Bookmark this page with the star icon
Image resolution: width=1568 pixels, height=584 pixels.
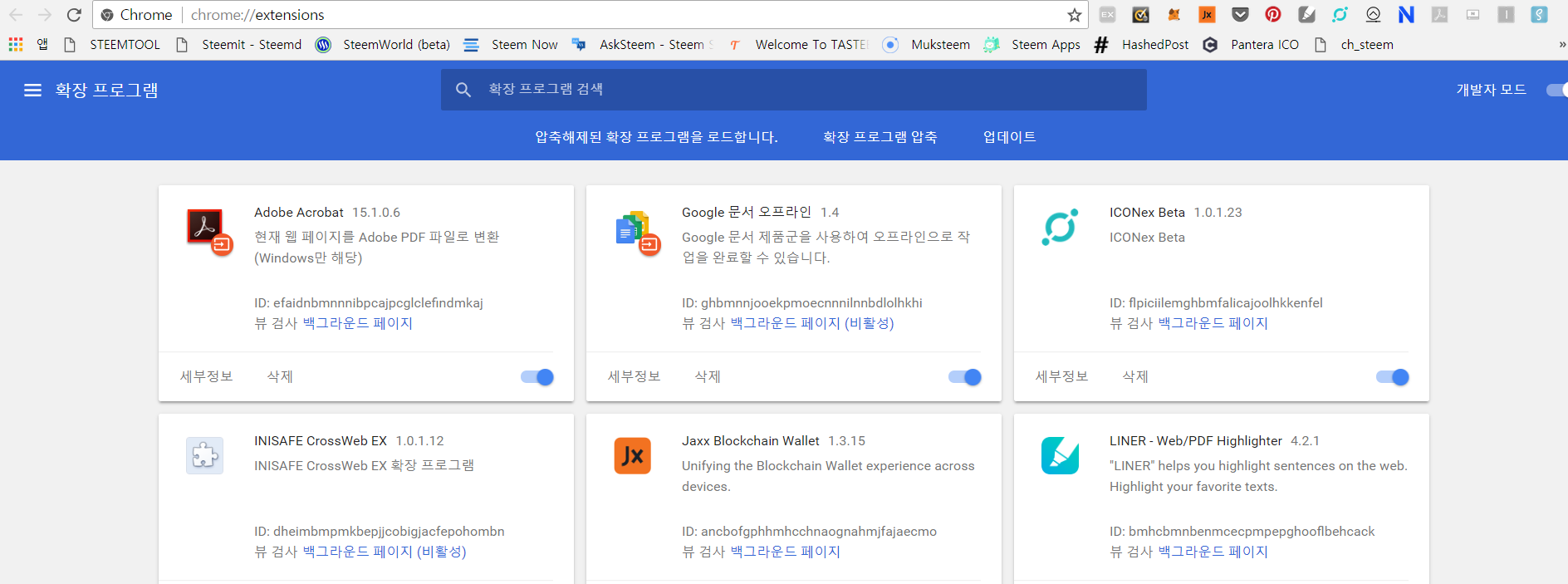[x=1075, y=15]
